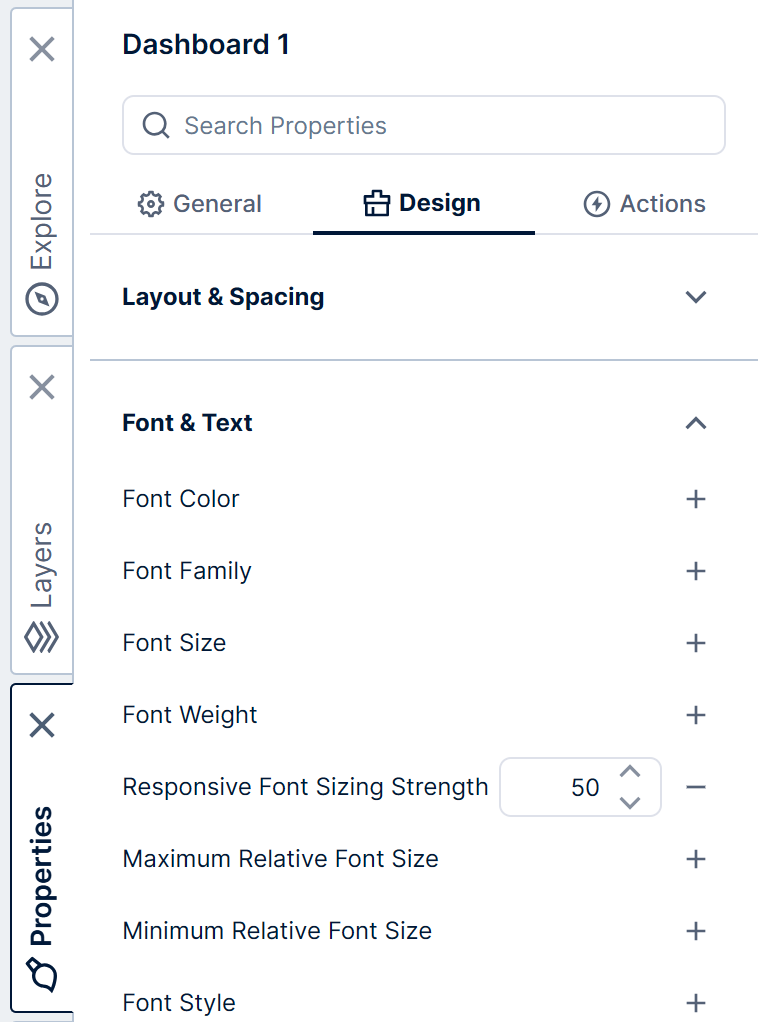Add a Maximum Relative Font Size property
This screenshot has height=1022, width=773.
point(696,859)
